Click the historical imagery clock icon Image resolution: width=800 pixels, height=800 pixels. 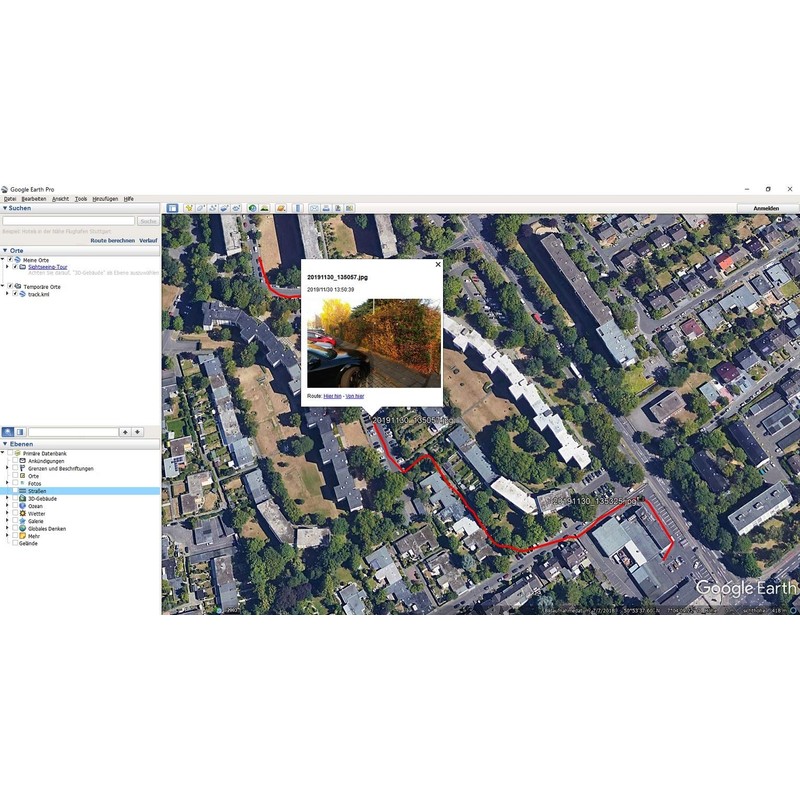tap(252, 208)
